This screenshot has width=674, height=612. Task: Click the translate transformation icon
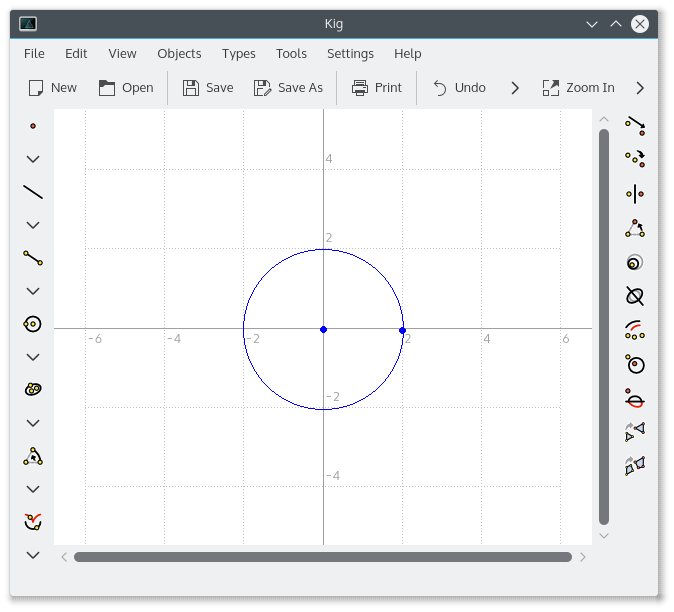point(634,125)
